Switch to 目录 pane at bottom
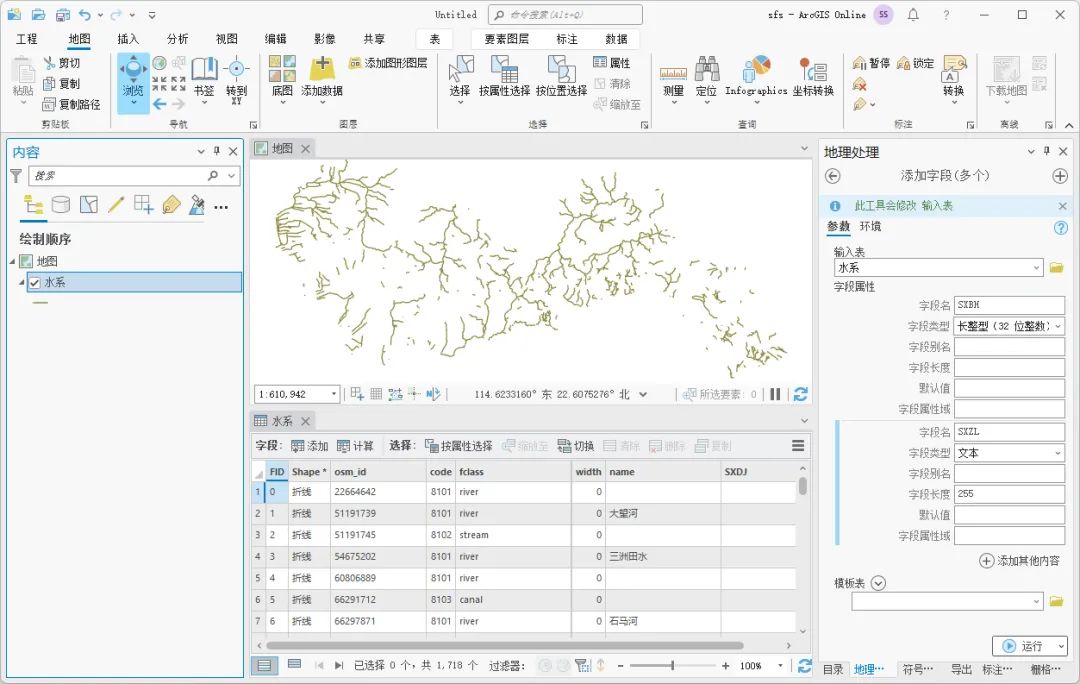Image resolution: width=1080 pixels, height=684 pixels. 833,669
